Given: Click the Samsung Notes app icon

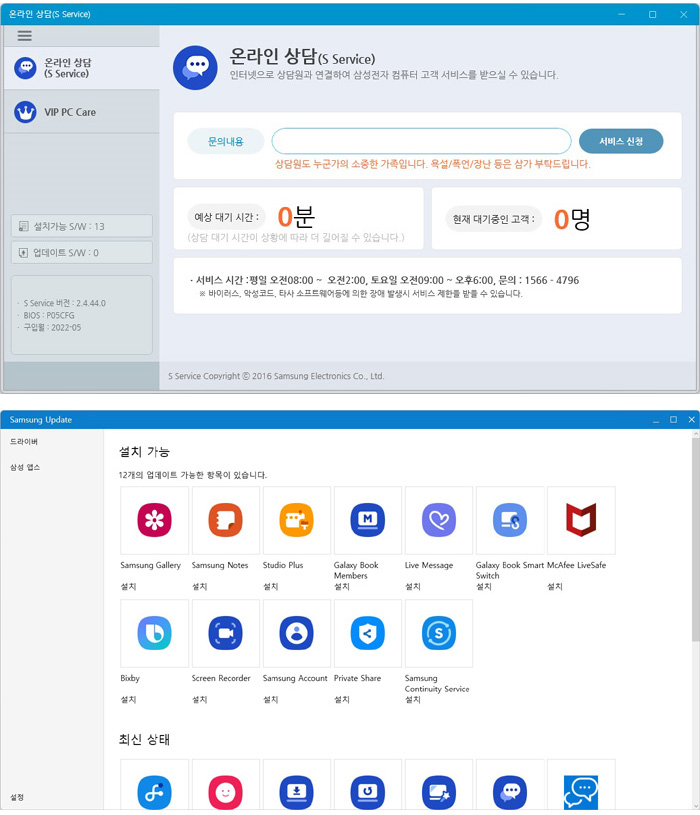Looking at the screenshot, I should (226, 520).
